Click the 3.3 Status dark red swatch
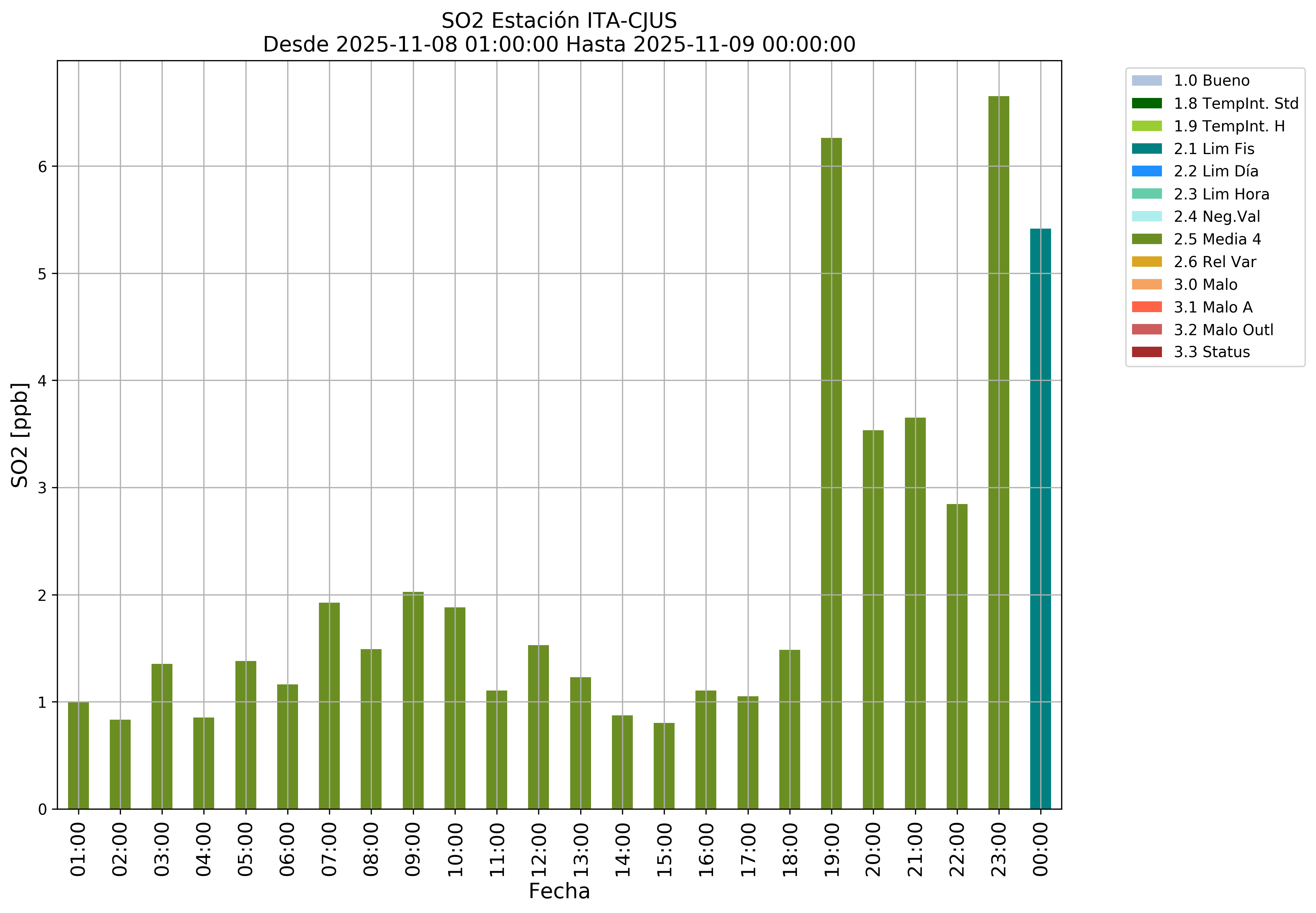 (1146, 352)
